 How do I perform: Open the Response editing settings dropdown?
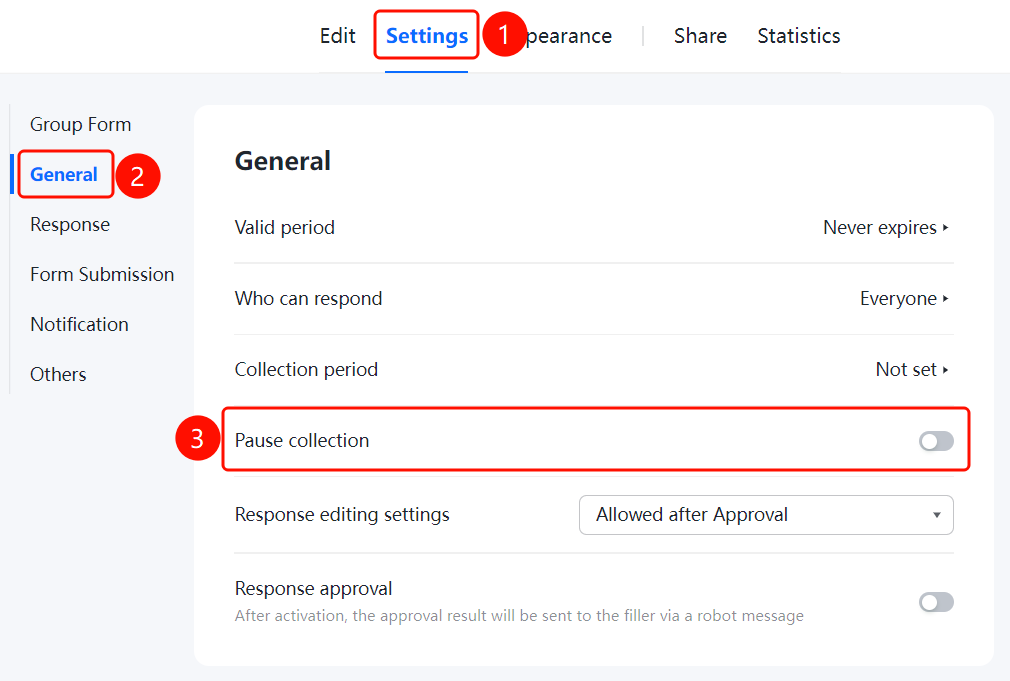766,515
